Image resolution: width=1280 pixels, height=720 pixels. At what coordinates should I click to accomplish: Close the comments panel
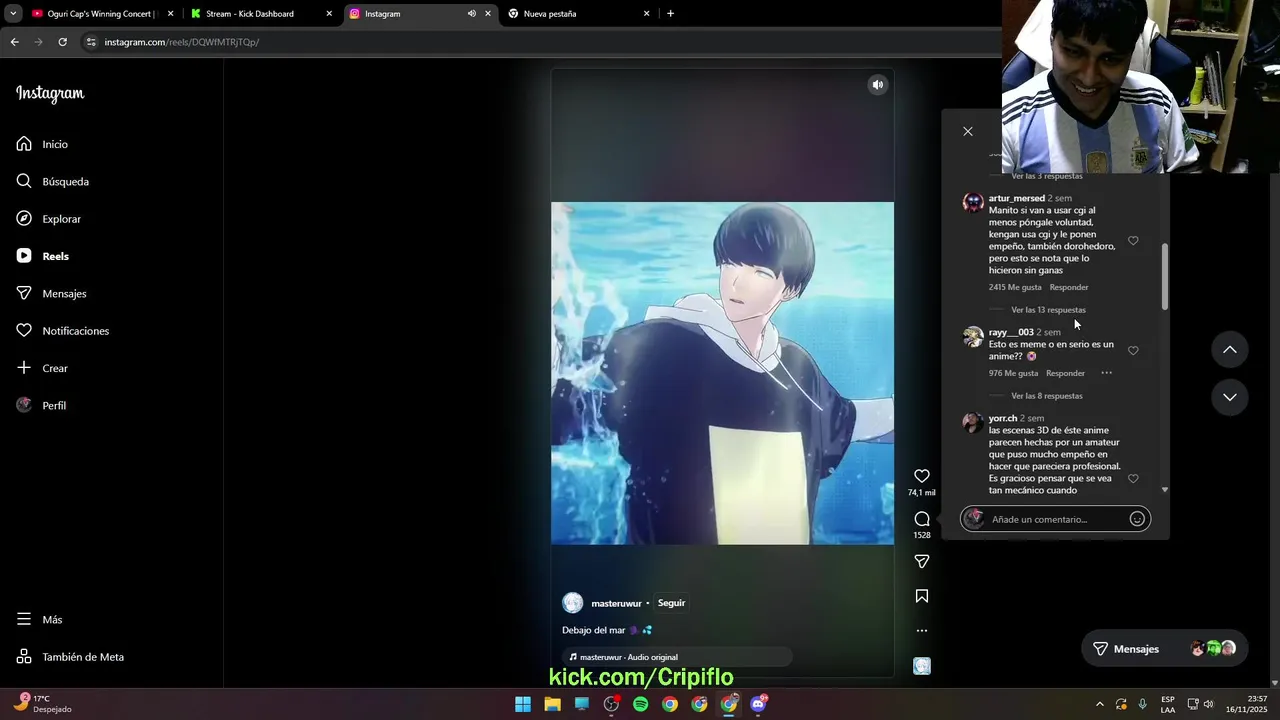click(x=968, y=131)
